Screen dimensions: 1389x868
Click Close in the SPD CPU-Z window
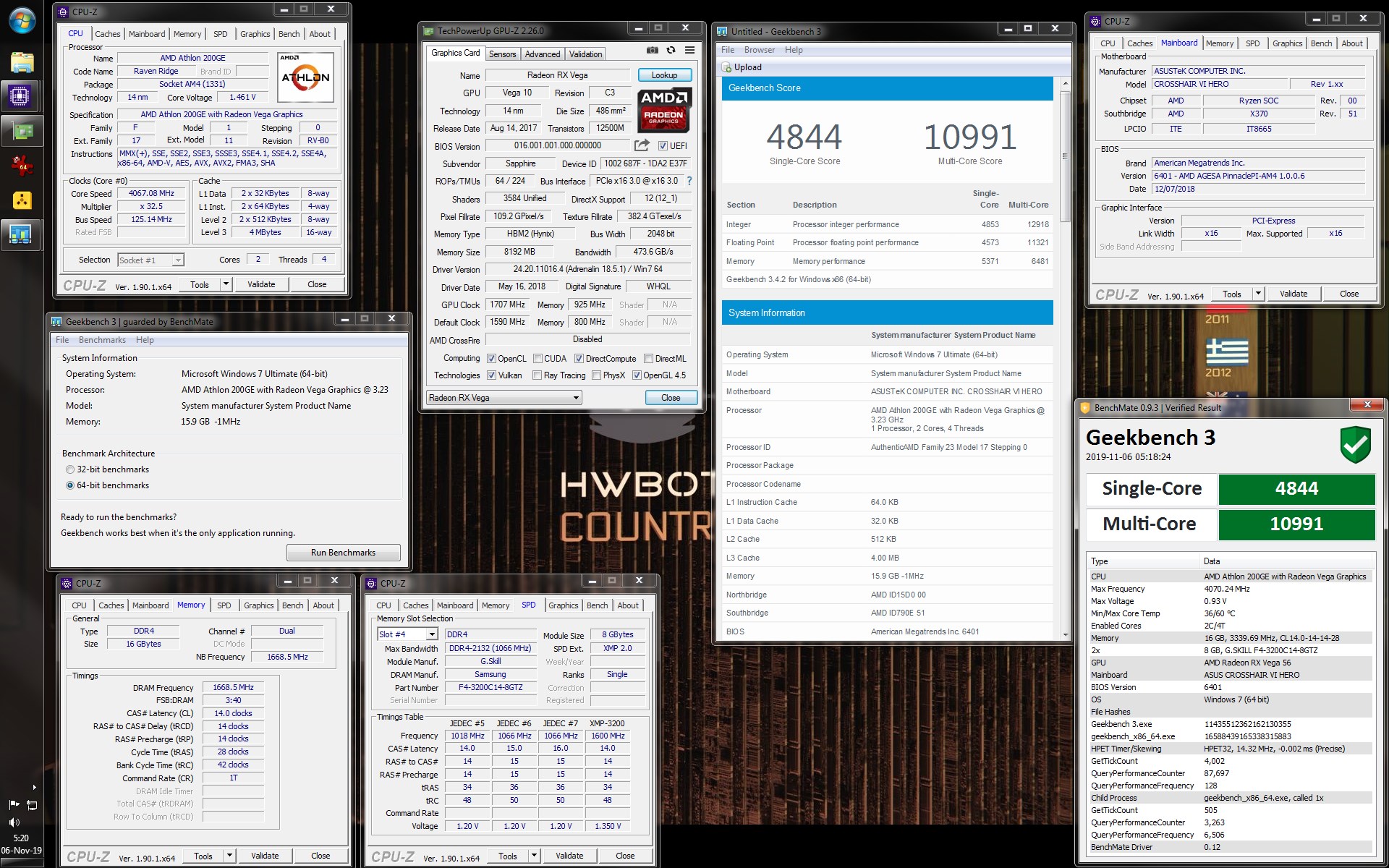click(625, 856)
